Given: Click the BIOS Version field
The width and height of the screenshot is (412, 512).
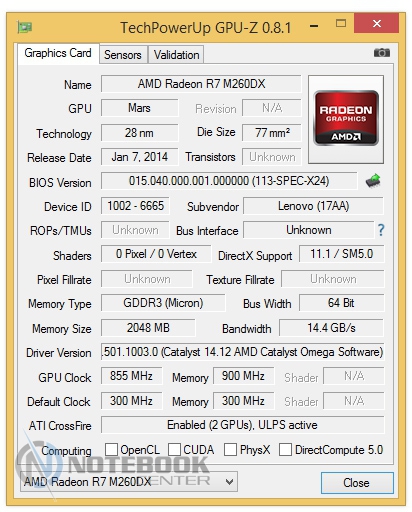Looking at the screenshot, I should [x=229, y=181].
